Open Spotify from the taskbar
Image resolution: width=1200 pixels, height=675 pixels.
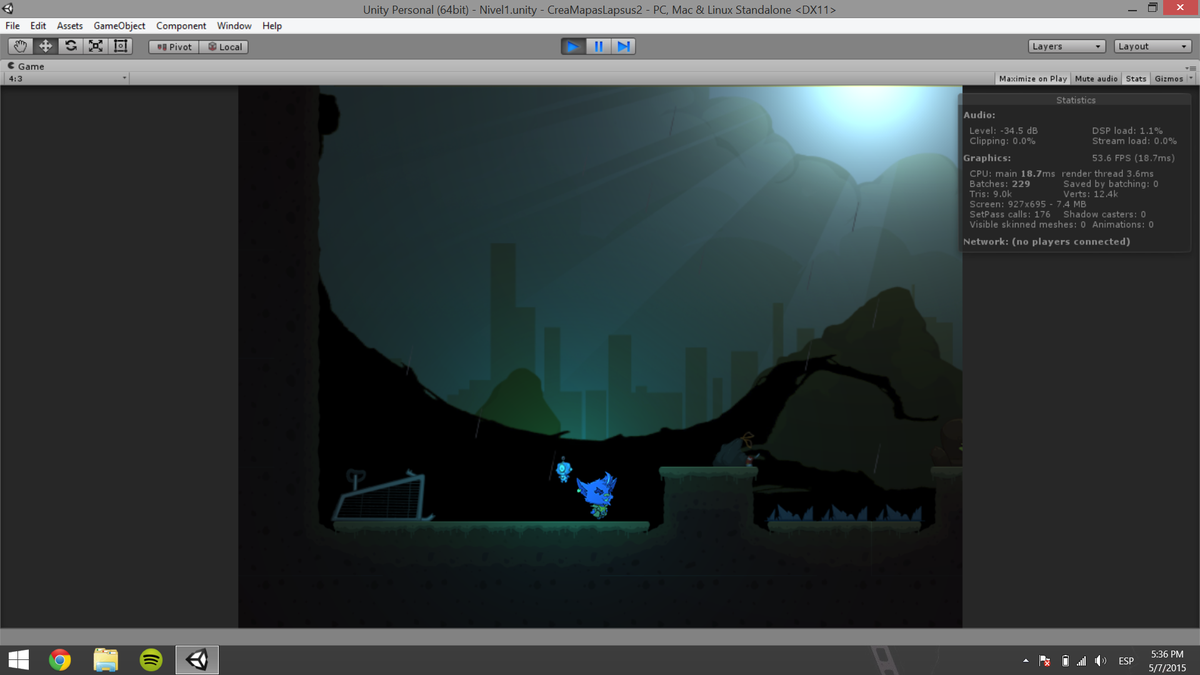[151, 660]
